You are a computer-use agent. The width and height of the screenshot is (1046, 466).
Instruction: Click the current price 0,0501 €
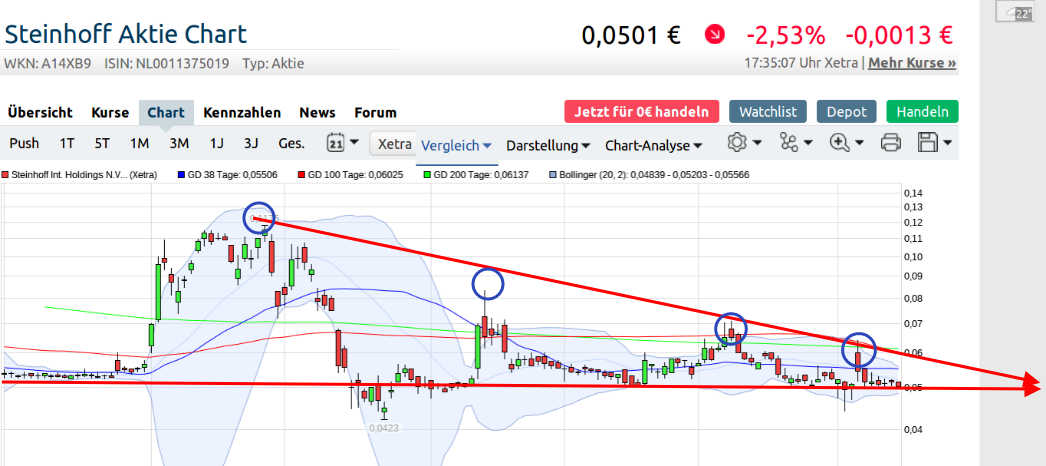pyautogui.click(x=631, y=35)
